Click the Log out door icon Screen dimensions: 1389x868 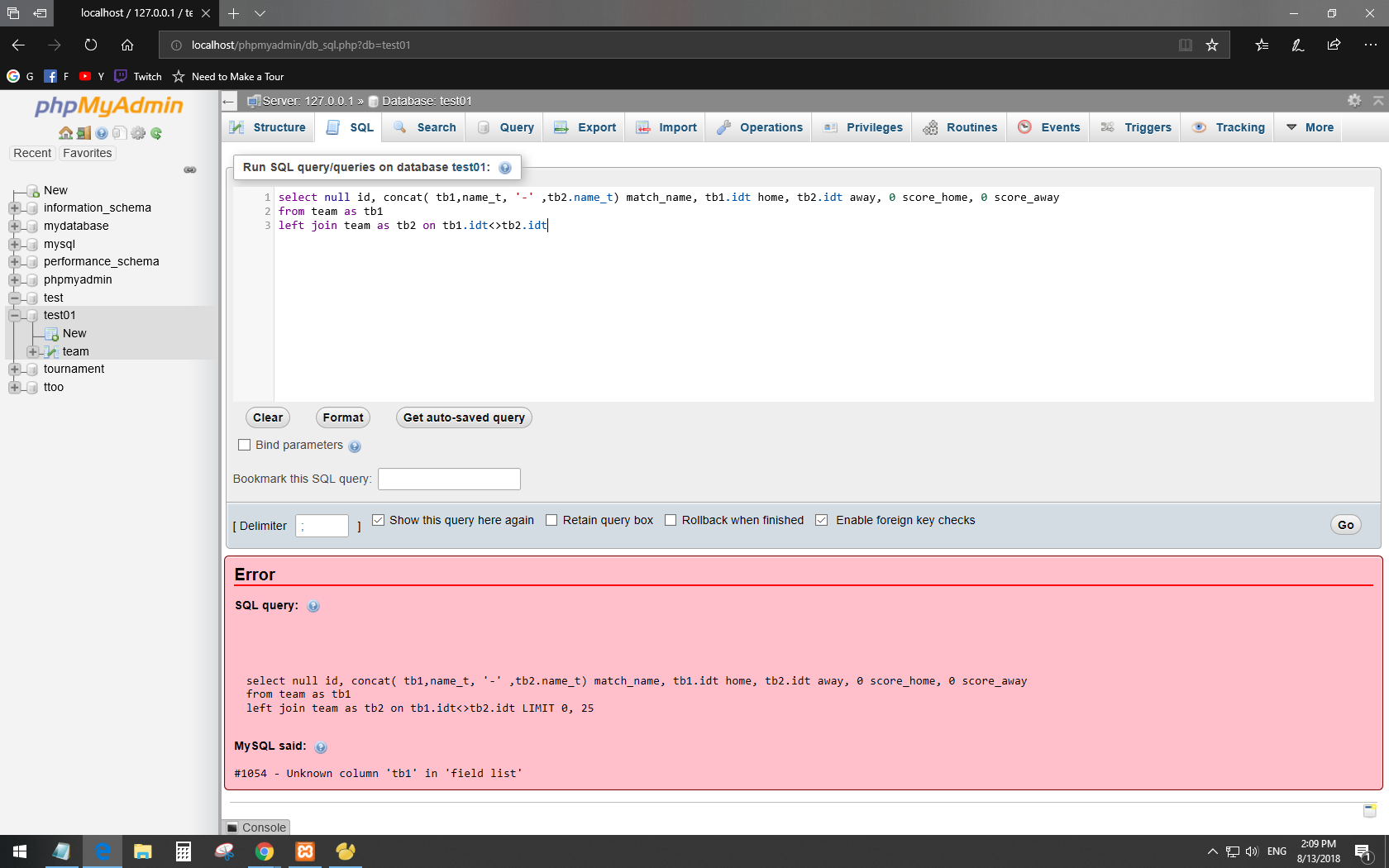[84, 133]
